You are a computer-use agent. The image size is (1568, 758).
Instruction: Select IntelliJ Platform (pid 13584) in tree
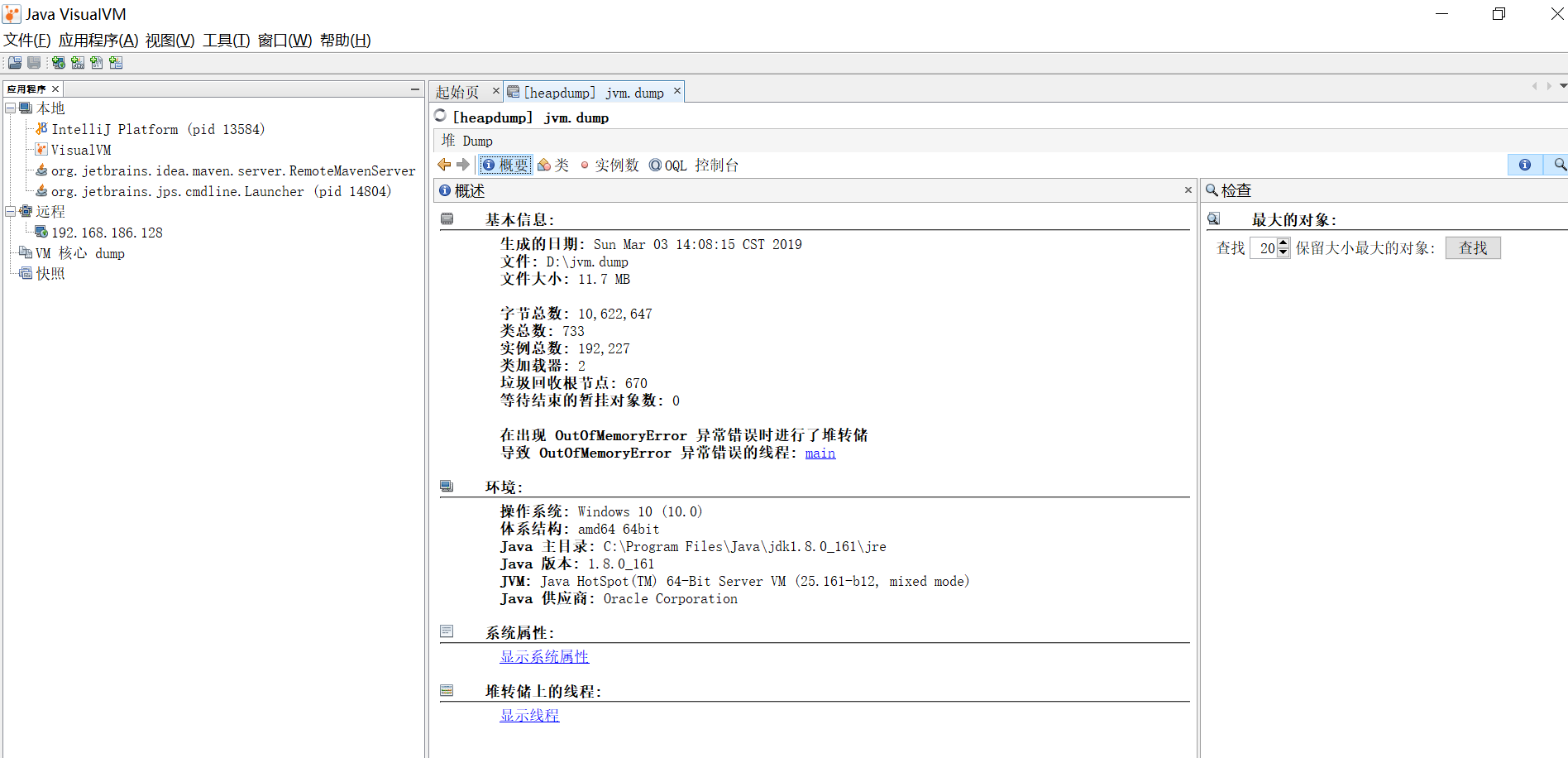(158, 129)
